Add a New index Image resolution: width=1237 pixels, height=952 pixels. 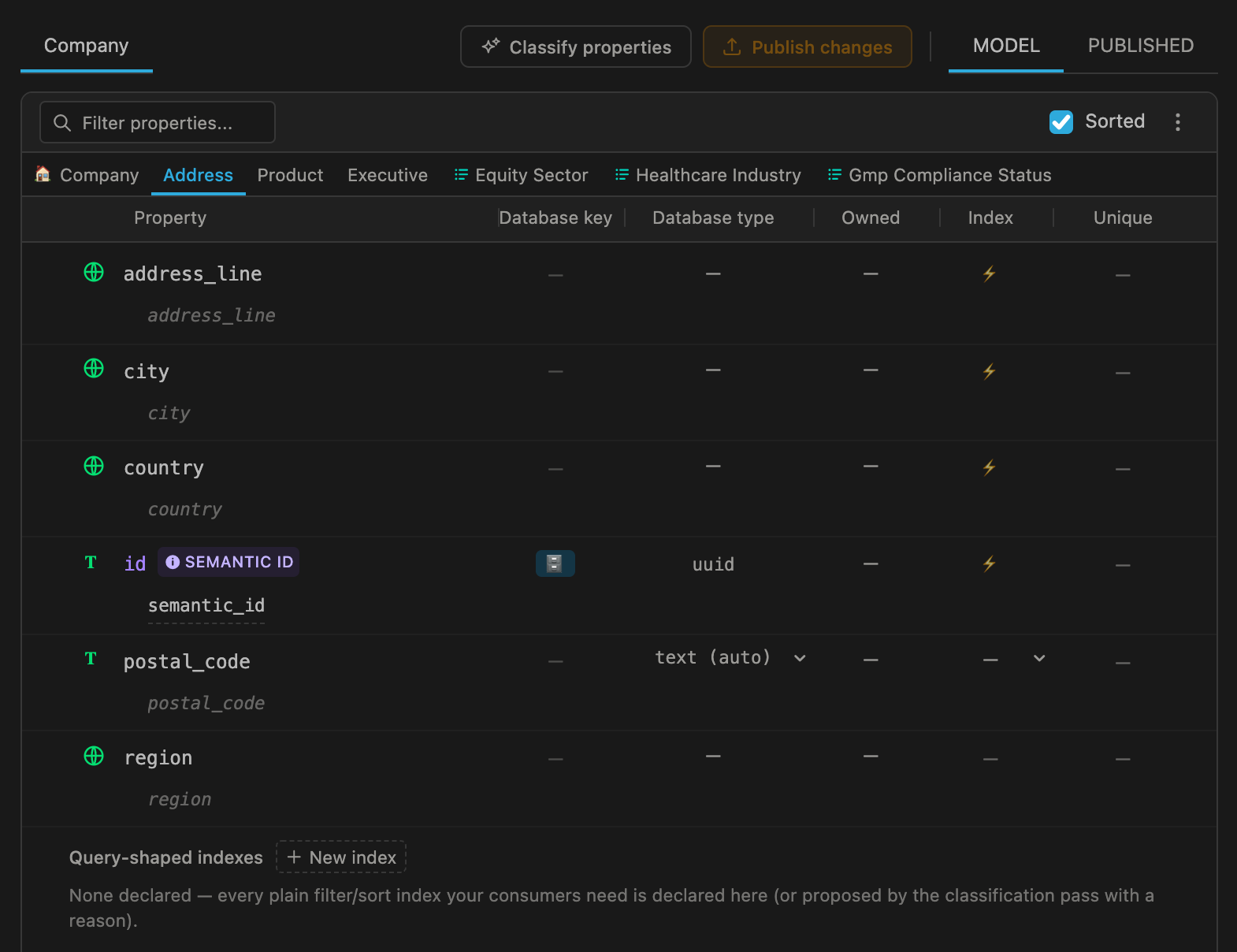(341, 857)
